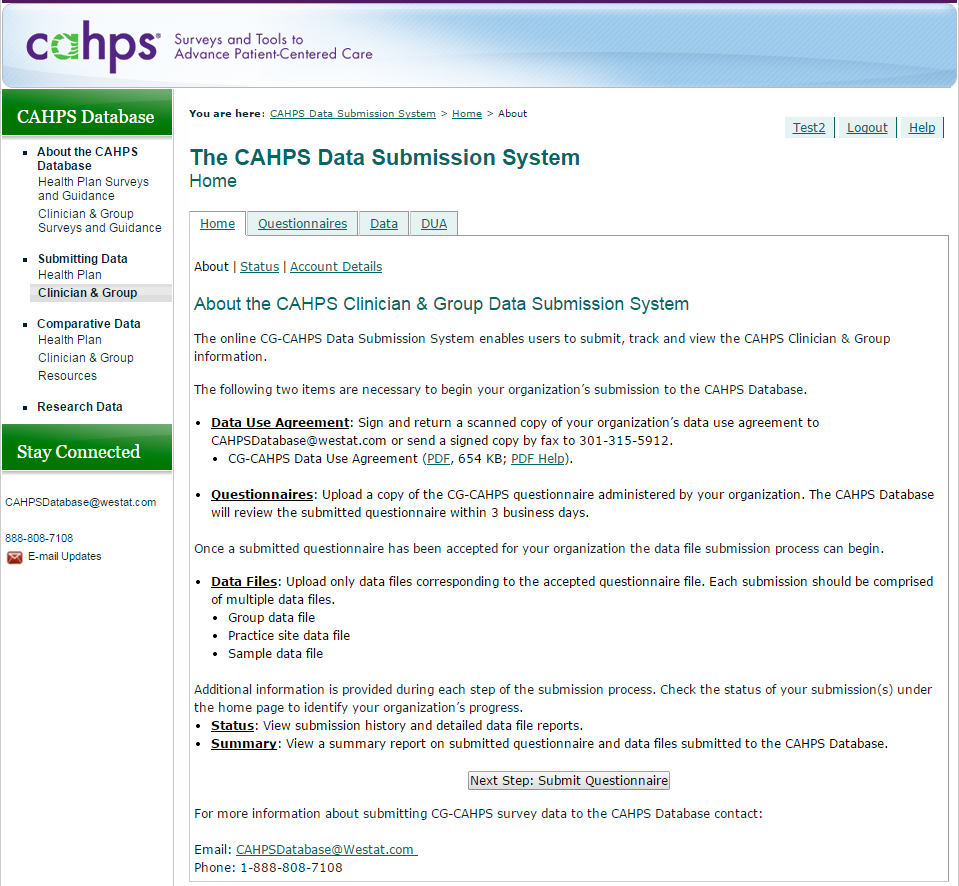Click the Phone: 1-888-808-7108 text
959x886 pixels.
tap(268, 868)
